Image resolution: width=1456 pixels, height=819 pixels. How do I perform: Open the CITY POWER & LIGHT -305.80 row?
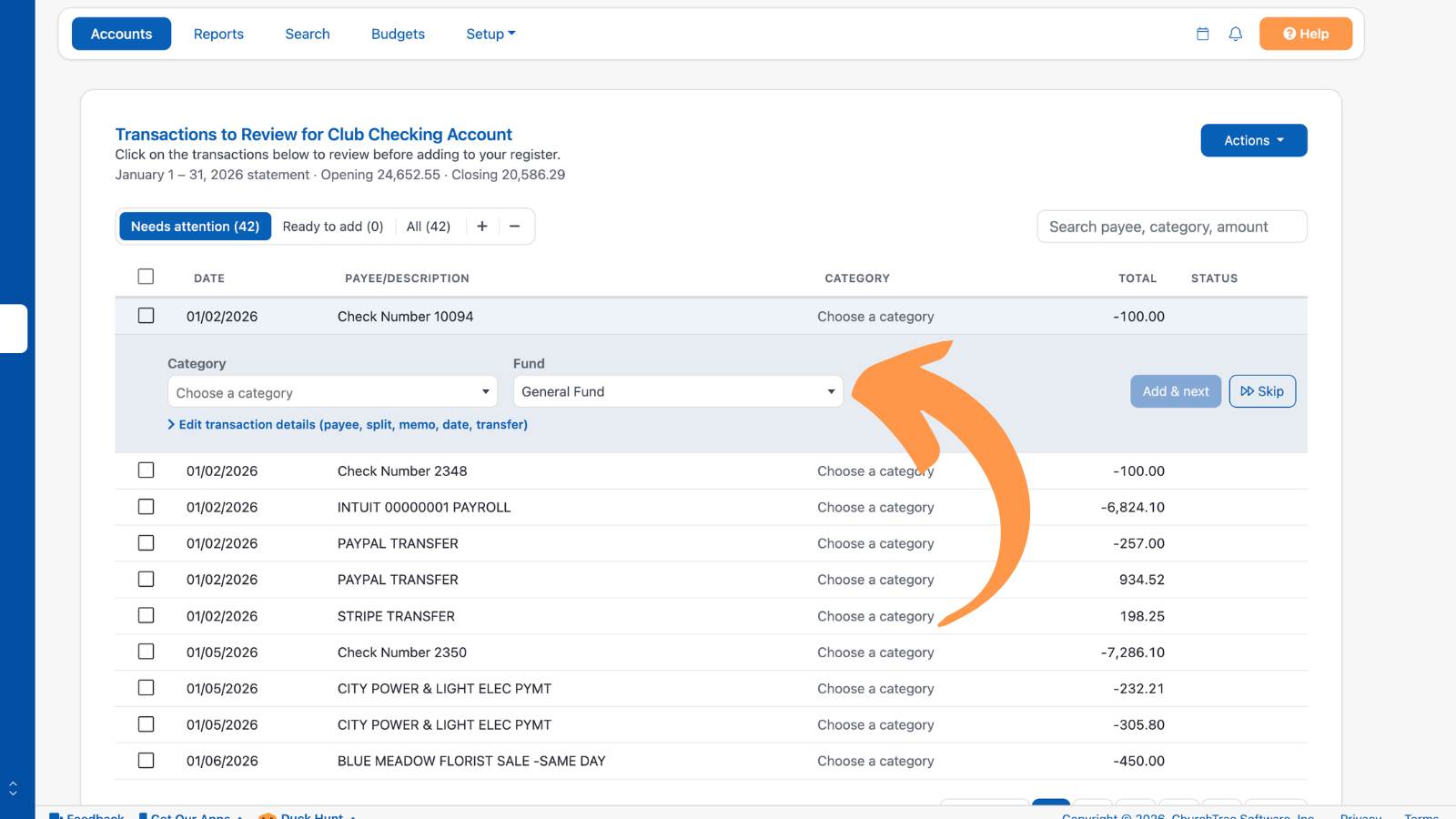pos(711,725)
